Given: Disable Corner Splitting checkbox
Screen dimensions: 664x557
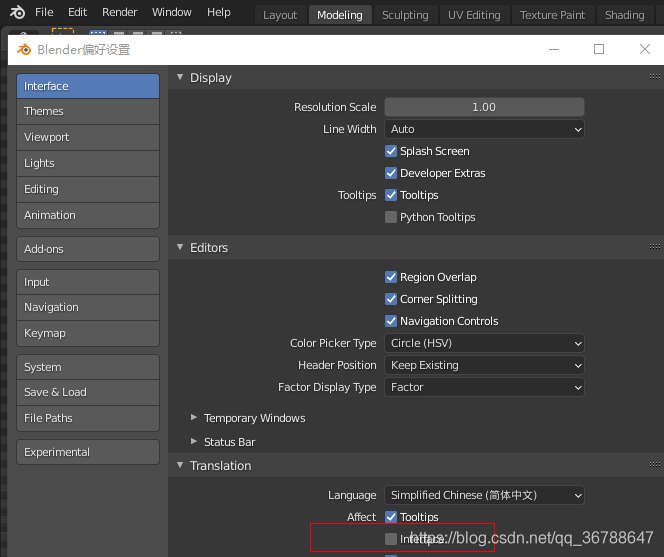Looking at the screenshot, I should click(x=391, y=299).
